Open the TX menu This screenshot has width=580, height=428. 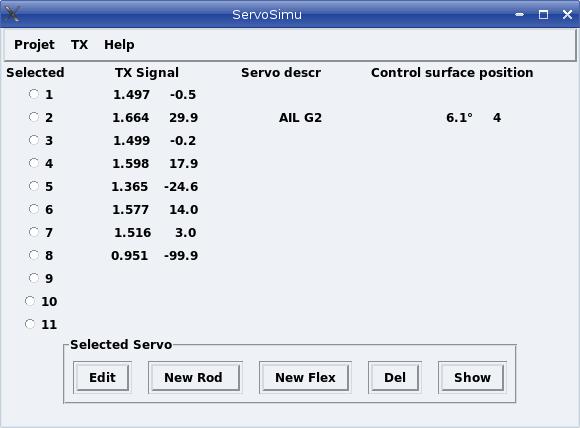(x=80, y=45)
